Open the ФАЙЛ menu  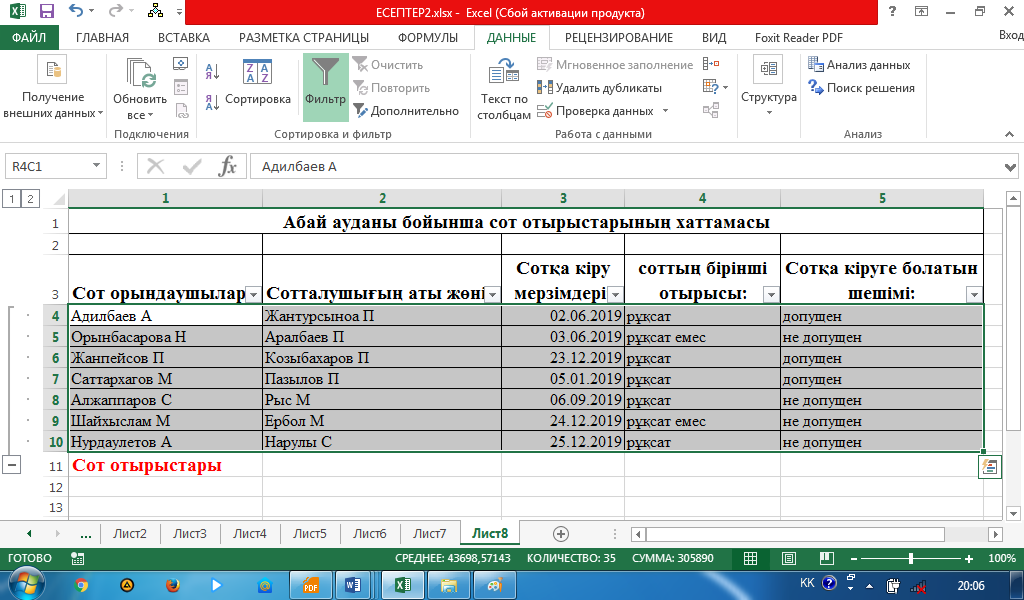[29, 37]
